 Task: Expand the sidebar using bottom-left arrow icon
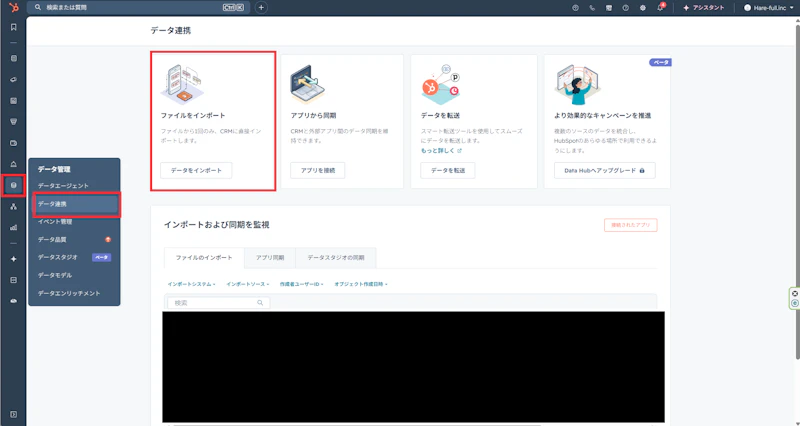(14, 414)
